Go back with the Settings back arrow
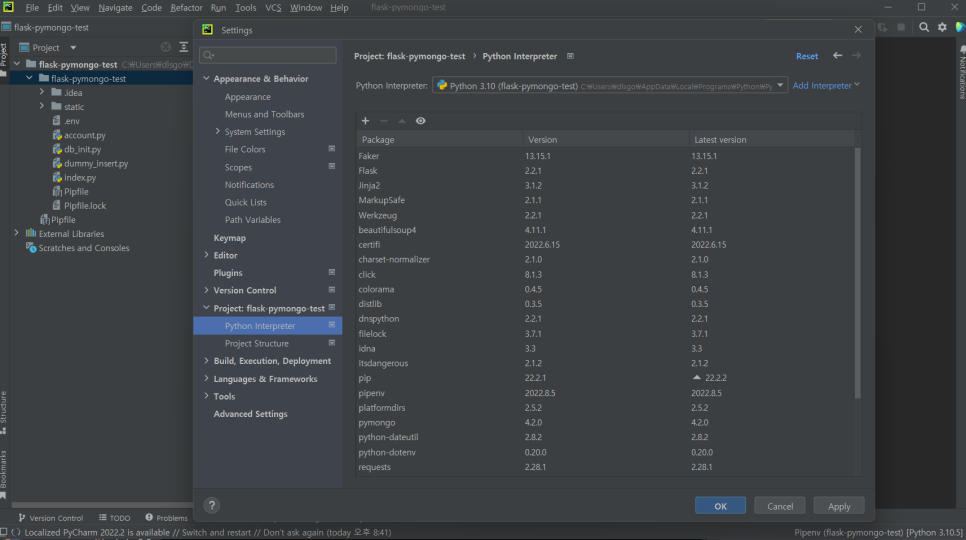Viewport: 966px width, 540px height. click(837, 55)
